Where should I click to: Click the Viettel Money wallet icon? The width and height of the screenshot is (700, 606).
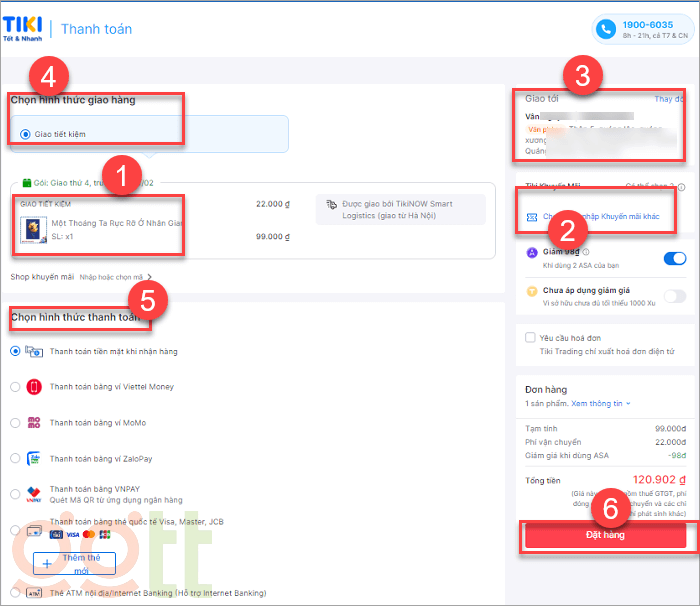(34, 387)
